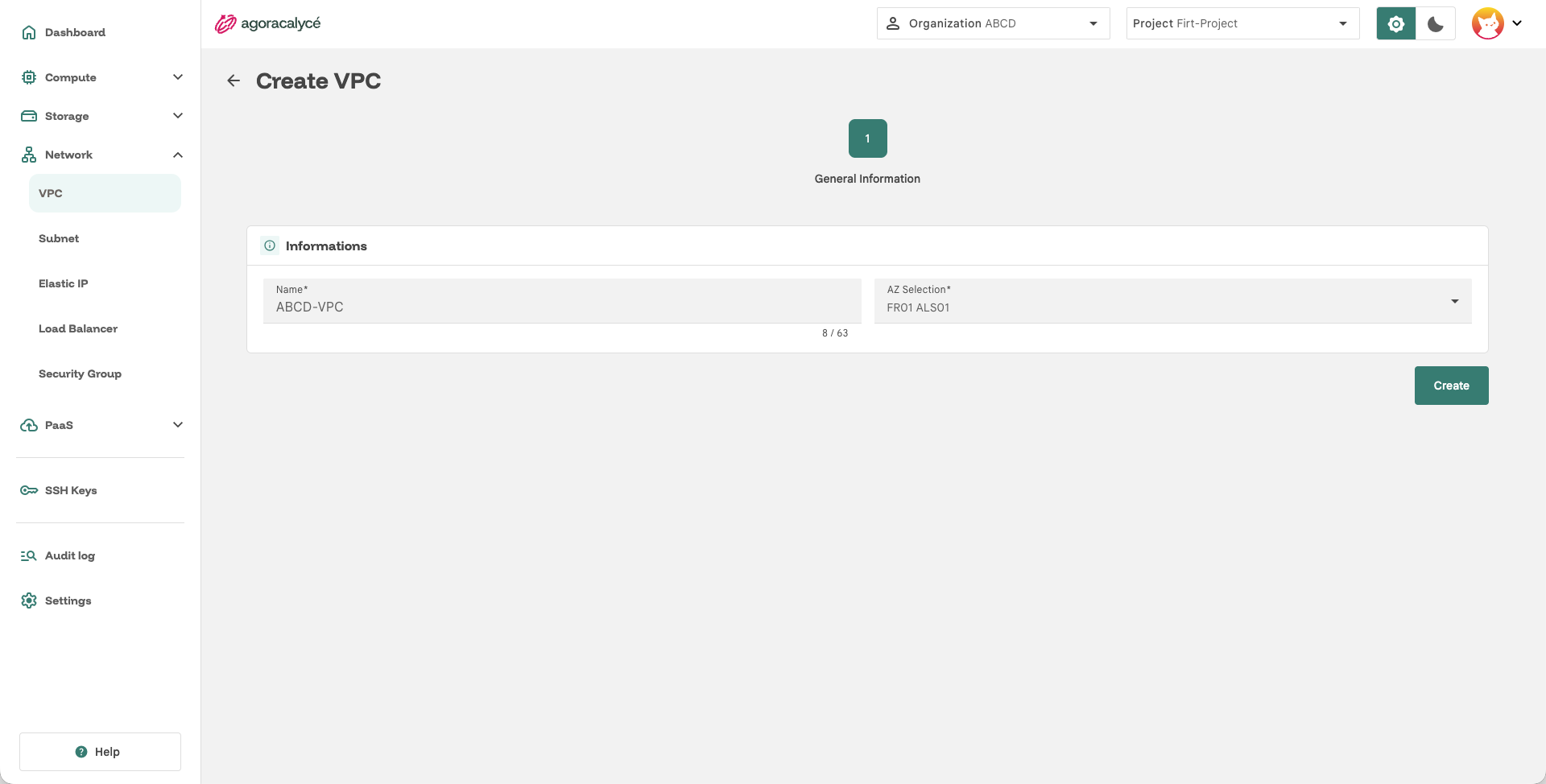The width and height of the screenshot is (1546, 784).
Task: Click the Settings gear icon in sidebar
Action: click(29, 600)
